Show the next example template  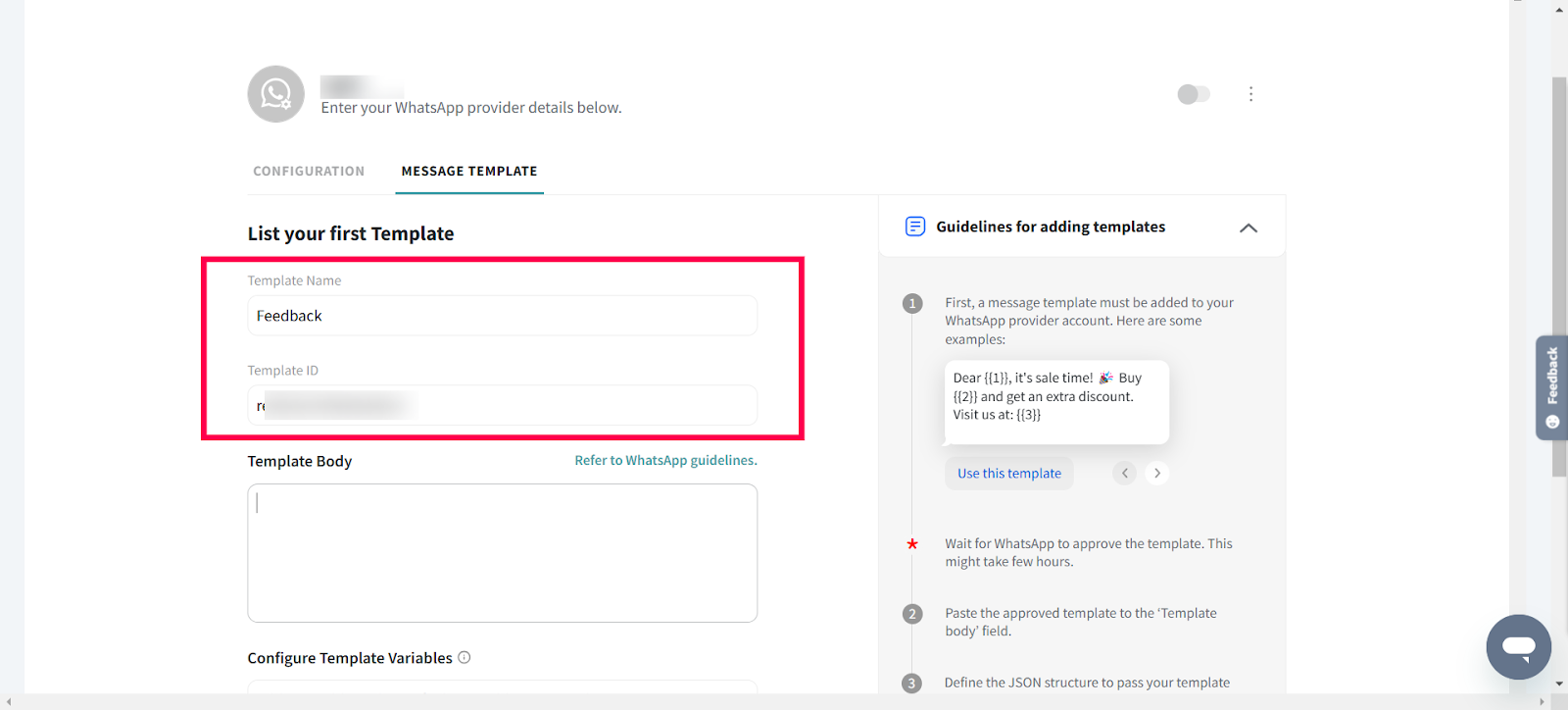click(x=1157, y=474)
